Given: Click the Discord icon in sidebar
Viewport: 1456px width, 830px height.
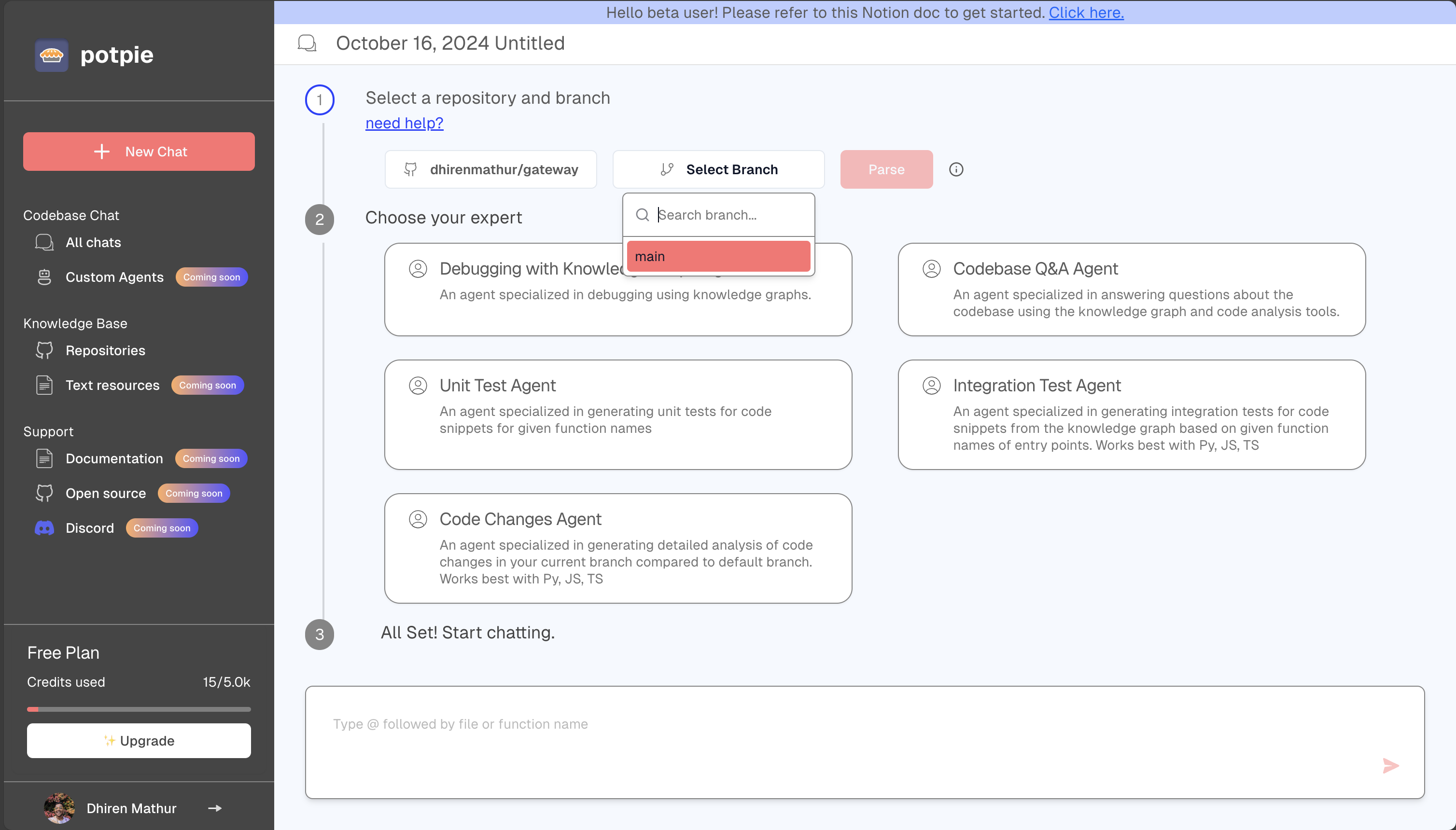Looking at the screenshot, I should point(44,528).
